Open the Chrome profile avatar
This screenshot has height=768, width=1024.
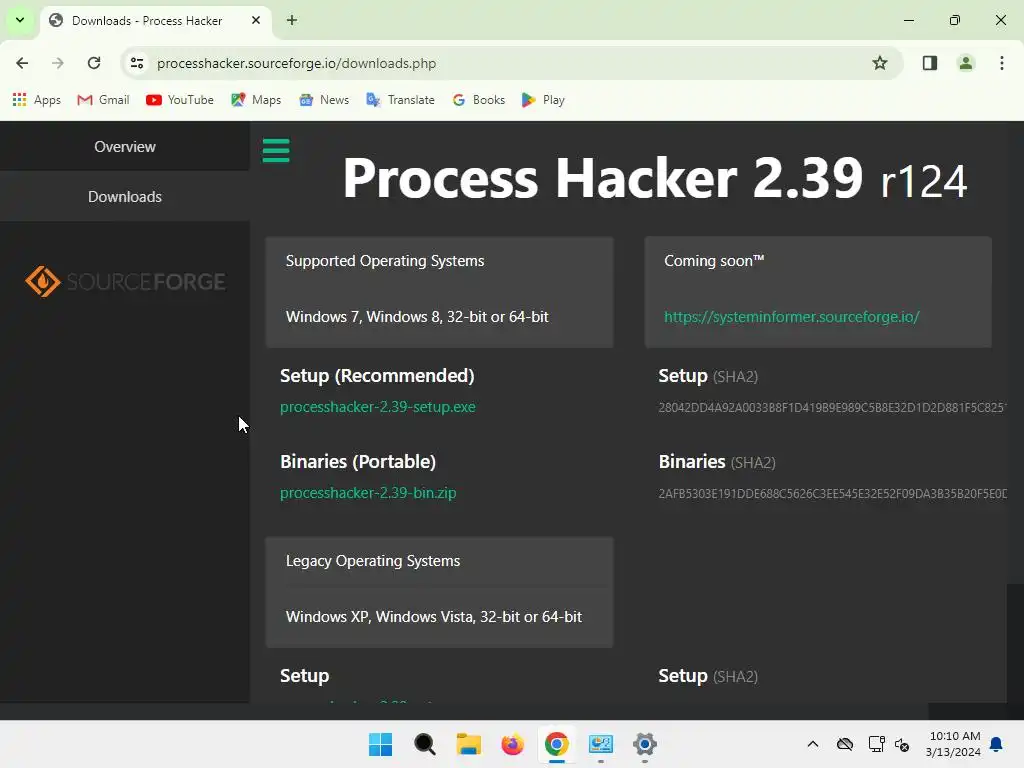(x=965, y=63)
